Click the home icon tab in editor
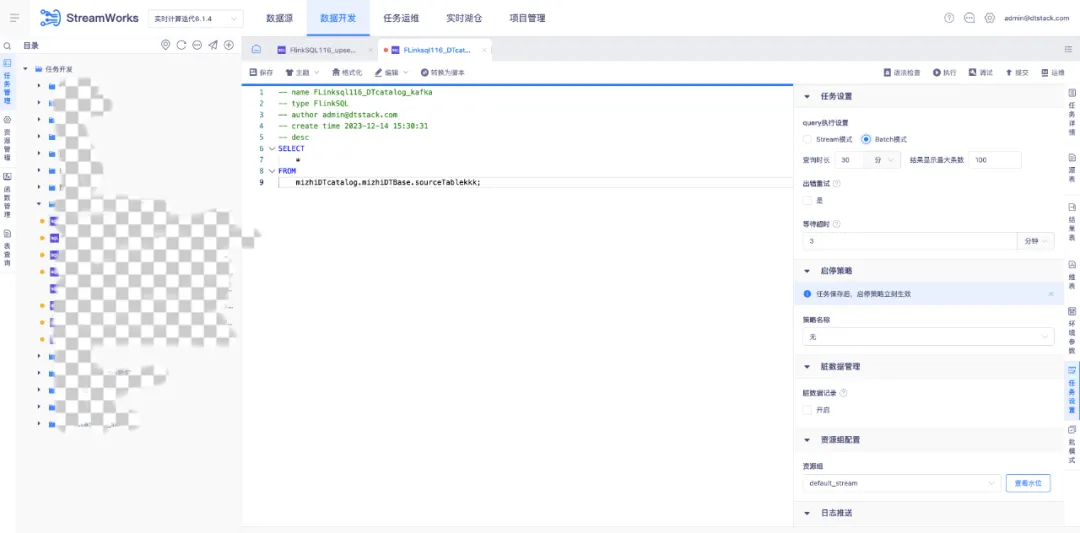The width and height of the screenshot is (1080, 533). tap(256, 50)
